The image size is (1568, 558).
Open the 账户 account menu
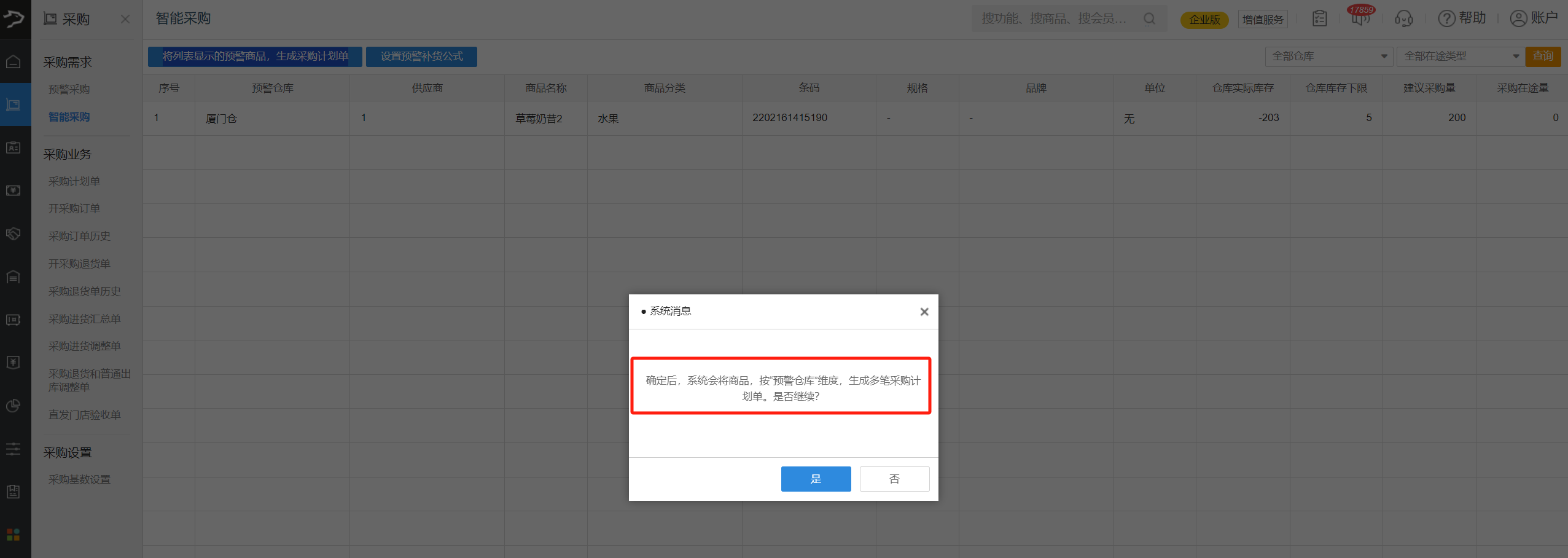point(1534,18)
